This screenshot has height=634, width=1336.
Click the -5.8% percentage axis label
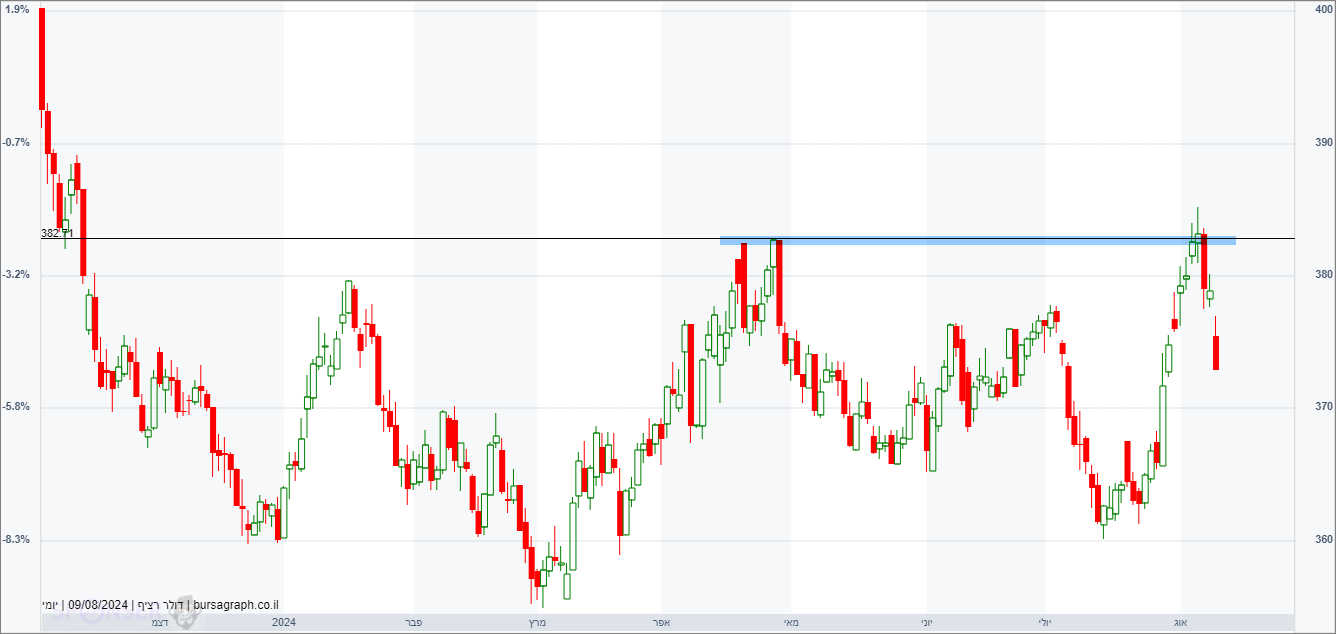coord(16,407)
